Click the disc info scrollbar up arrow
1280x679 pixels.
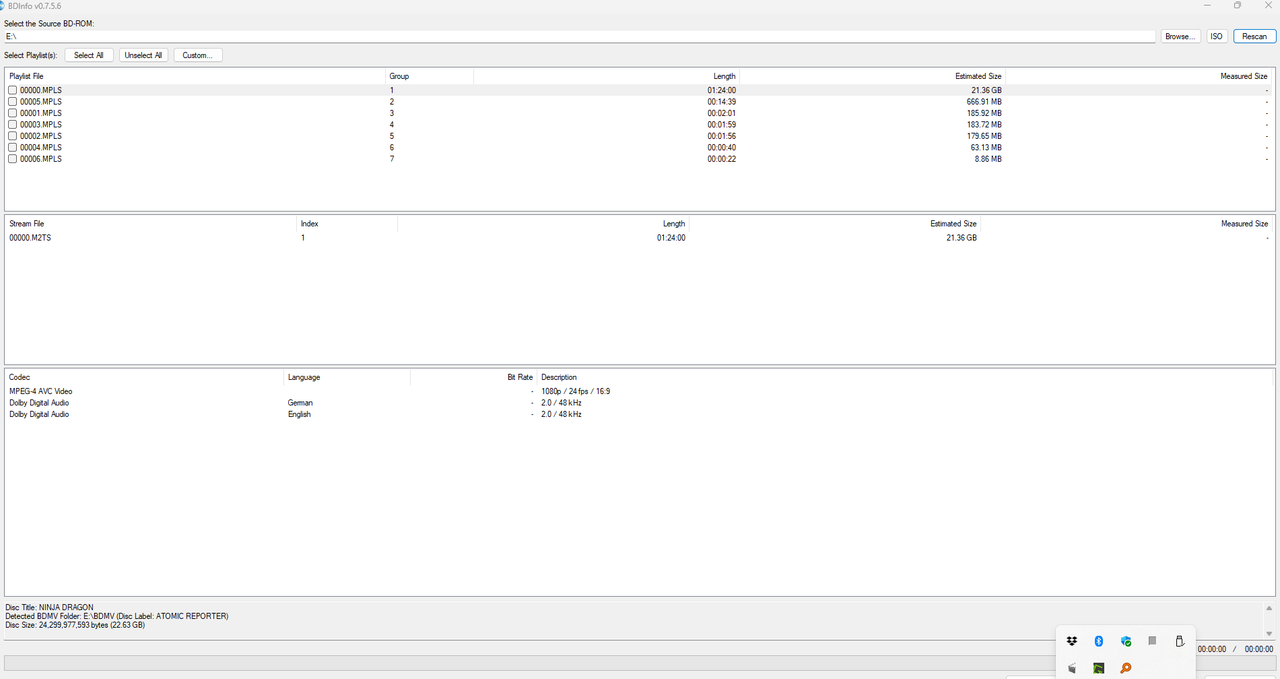point(1271,607)
